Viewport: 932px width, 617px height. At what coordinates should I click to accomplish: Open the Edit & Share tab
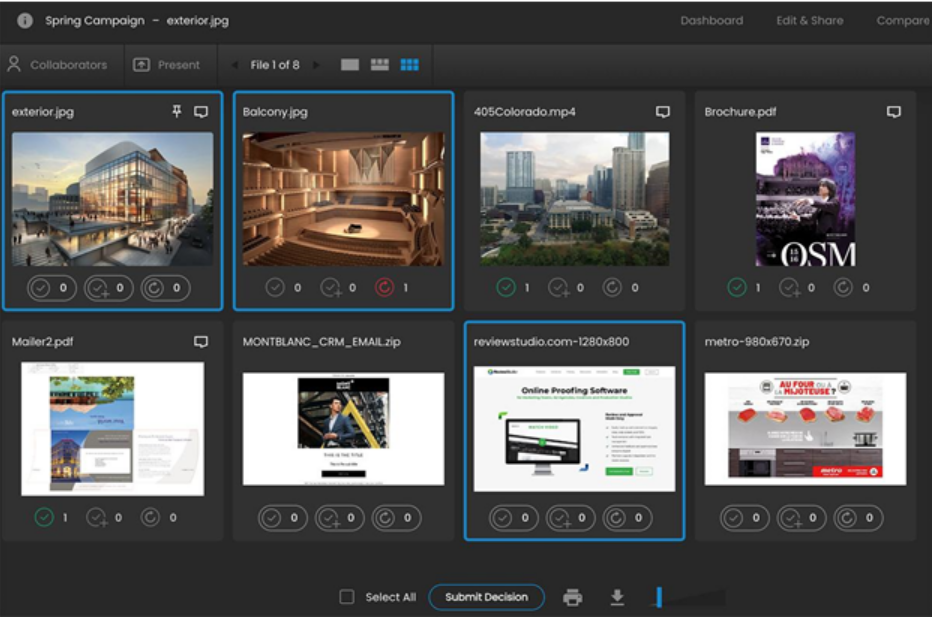point(809,21)
